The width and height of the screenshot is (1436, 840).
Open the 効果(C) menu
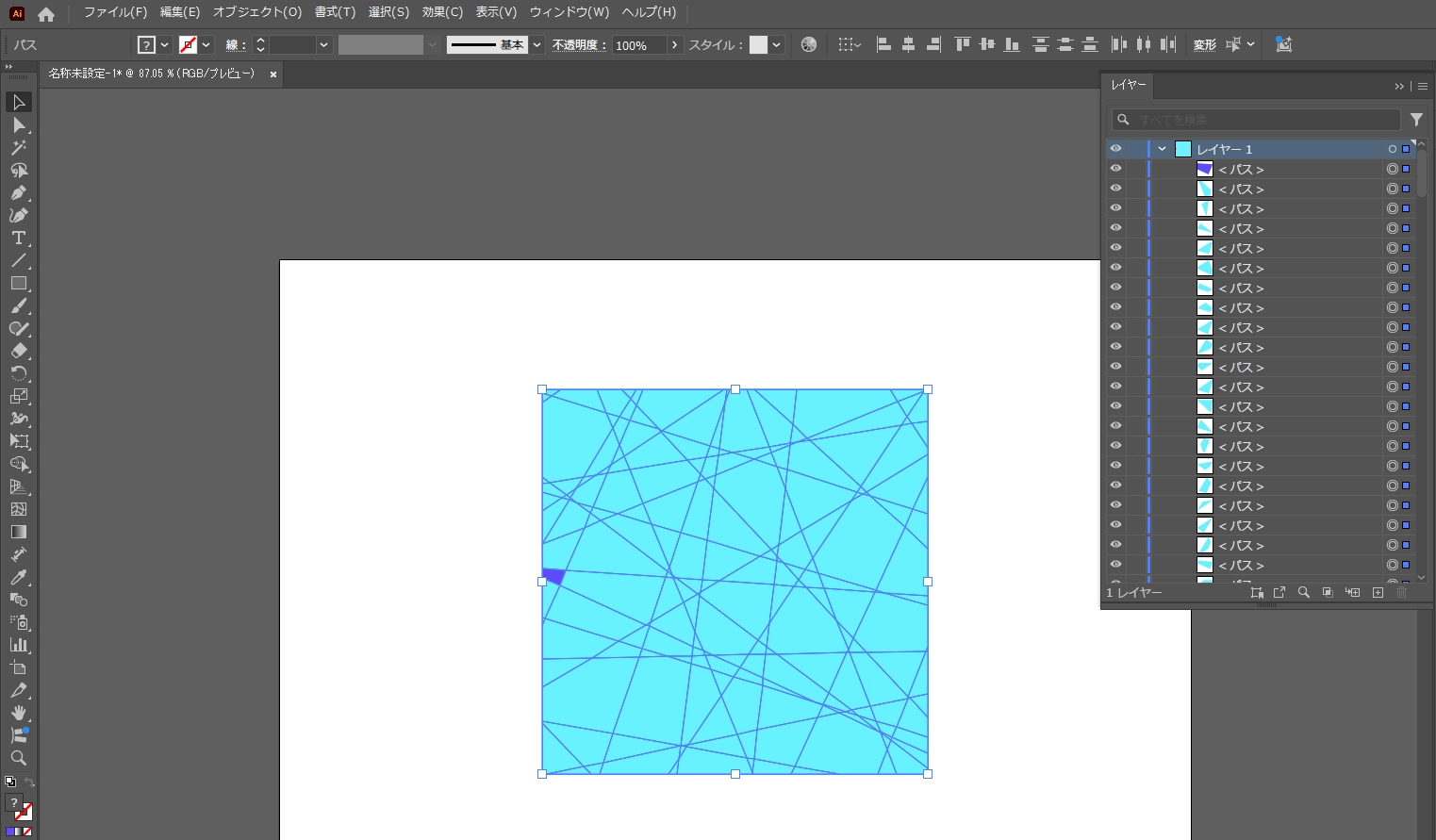442,12
